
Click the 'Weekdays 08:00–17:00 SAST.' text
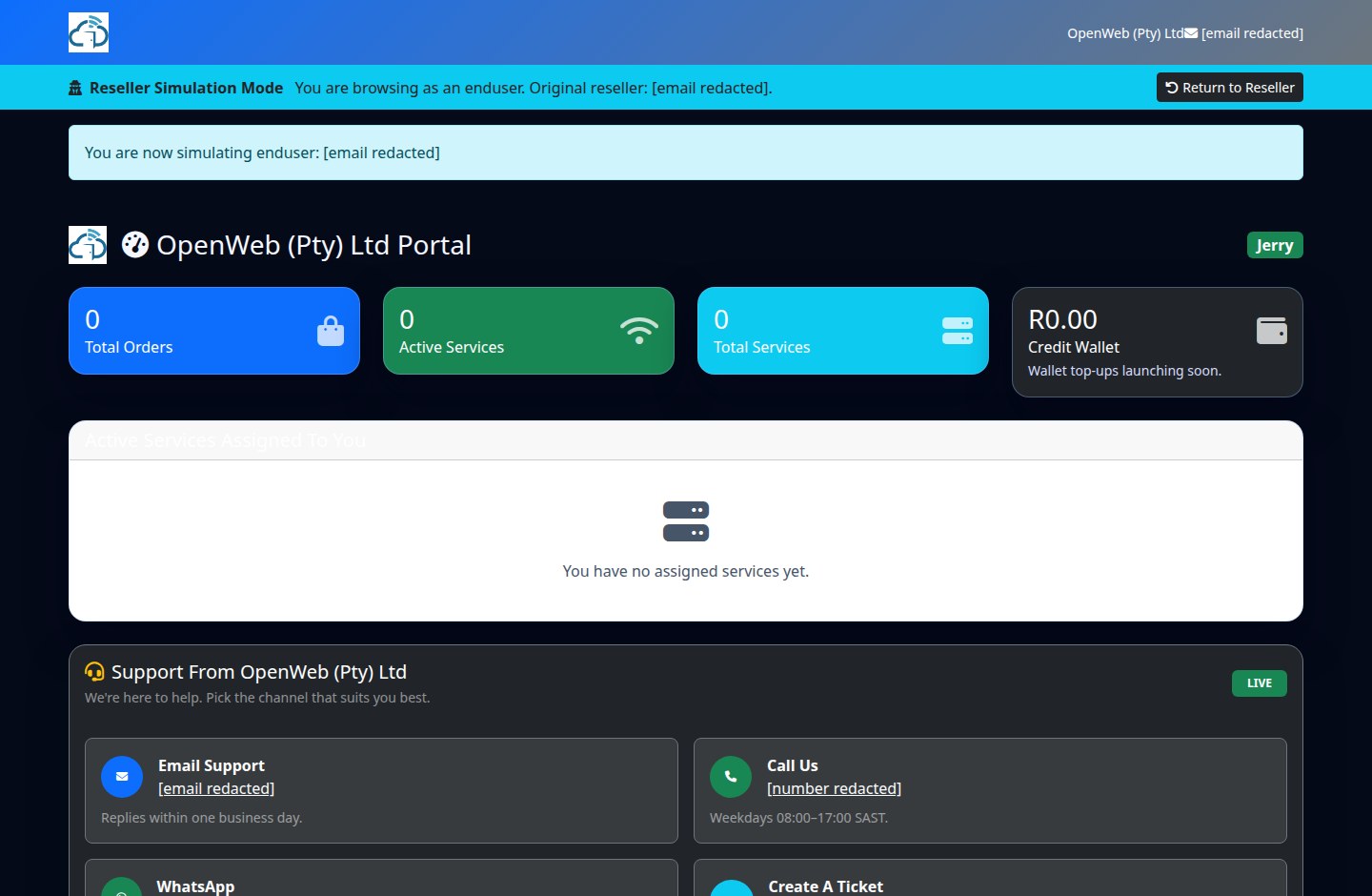click(798, 818)
